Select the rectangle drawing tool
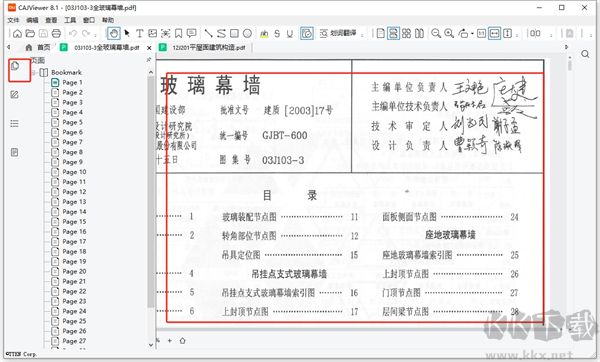 click(234, 34)
